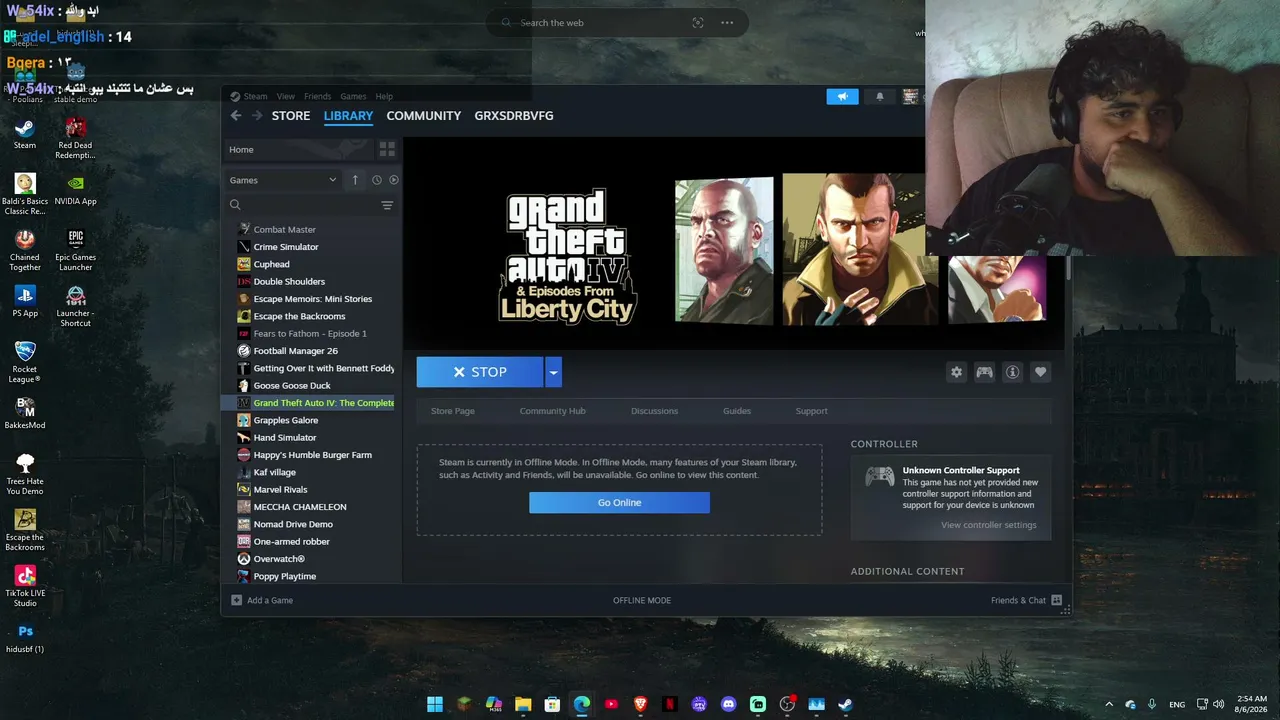
Task: Click Add a Game
Action: (262, 600)
